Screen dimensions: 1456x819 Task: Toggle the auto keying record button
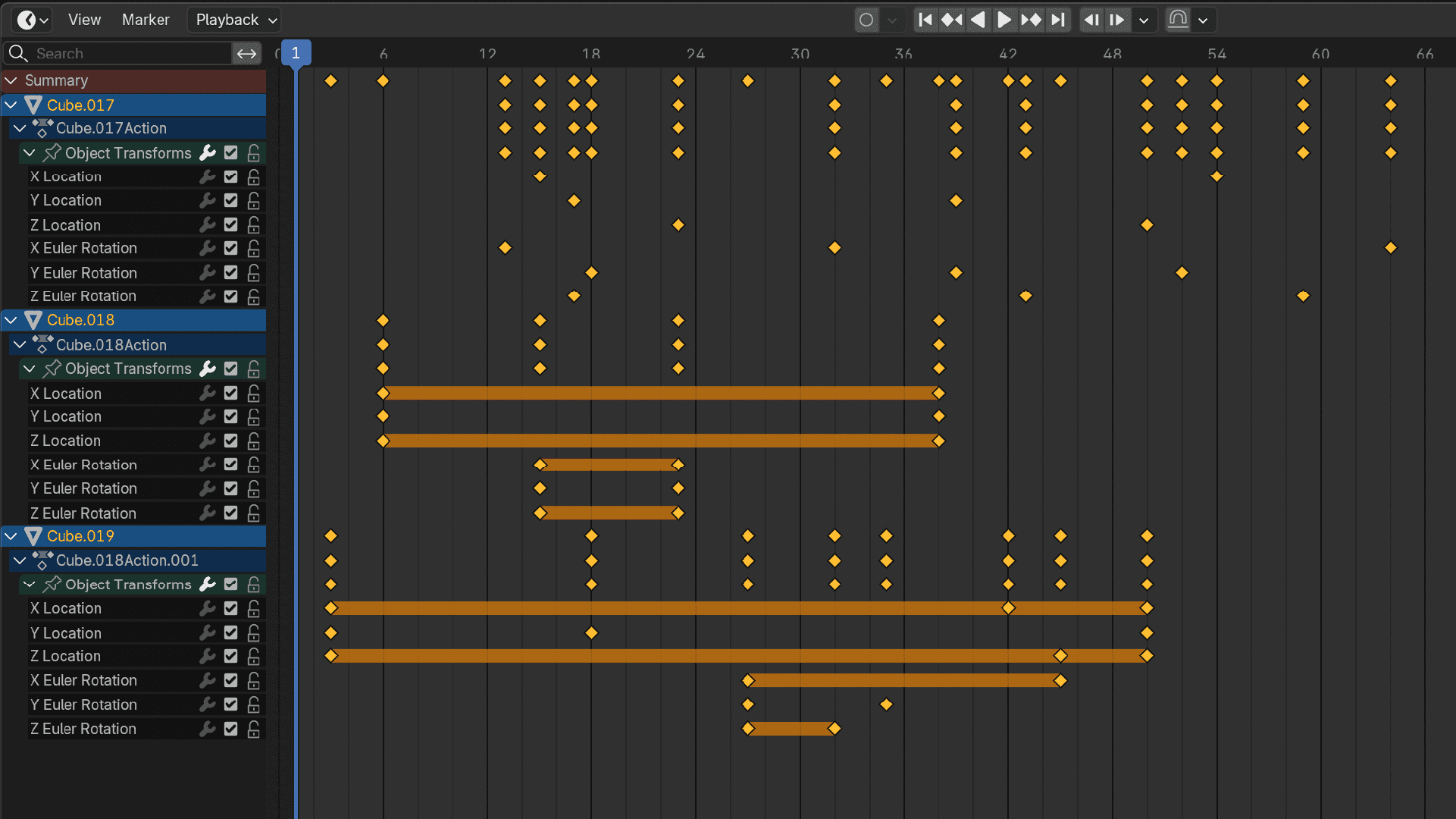click(x=866, y=20)
